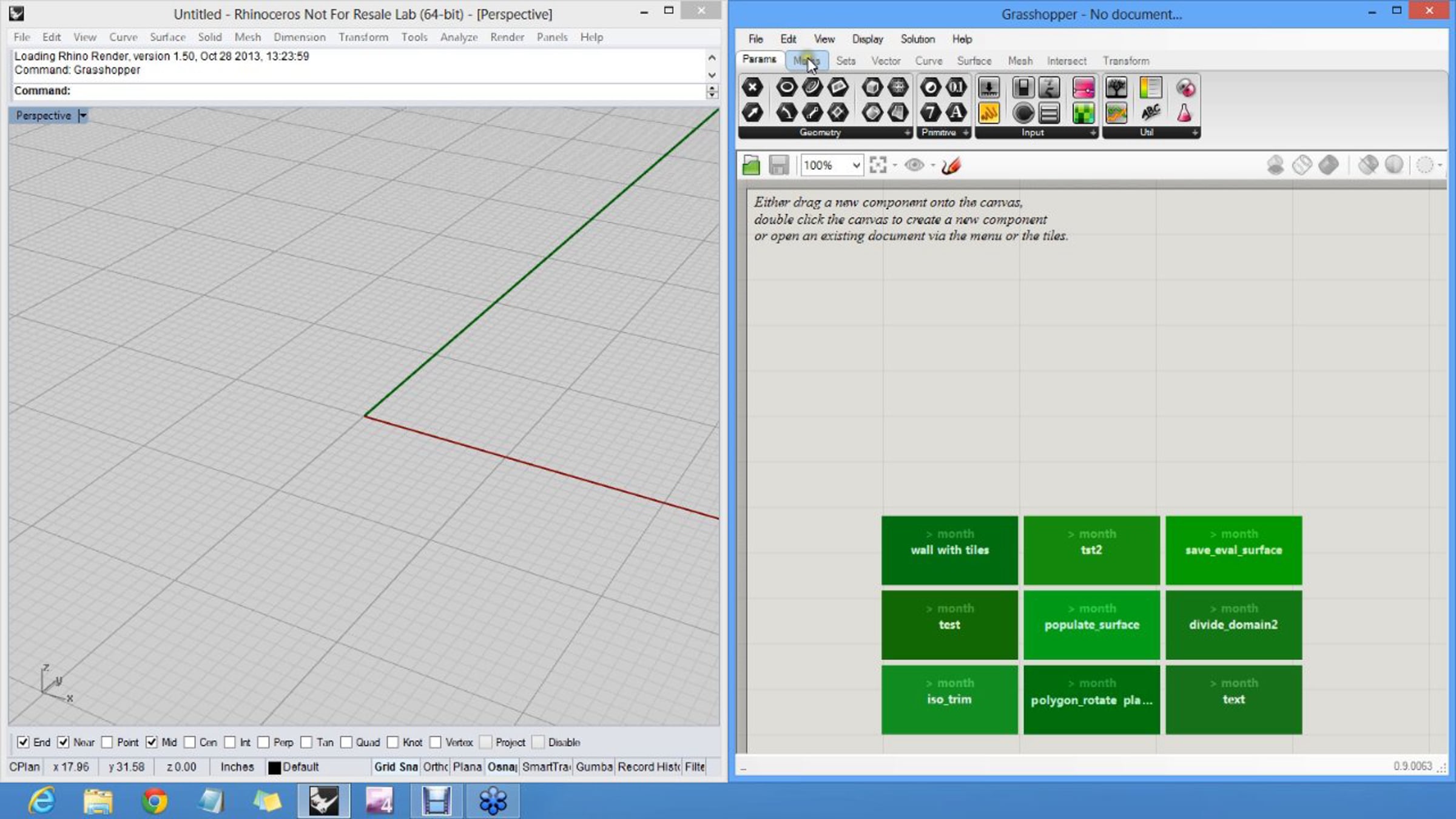Uncheck the Mid osnap checkbox

click(152, 742)
